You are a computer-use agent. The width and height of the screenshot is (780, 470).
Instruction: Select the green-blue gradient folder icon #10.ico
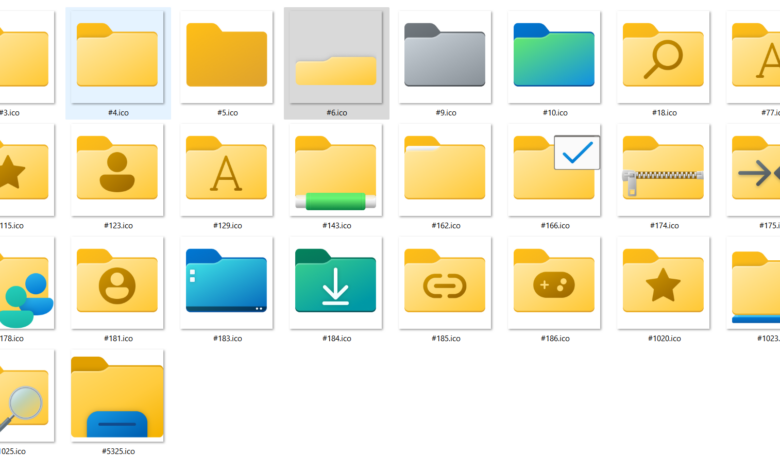(554, 57)
